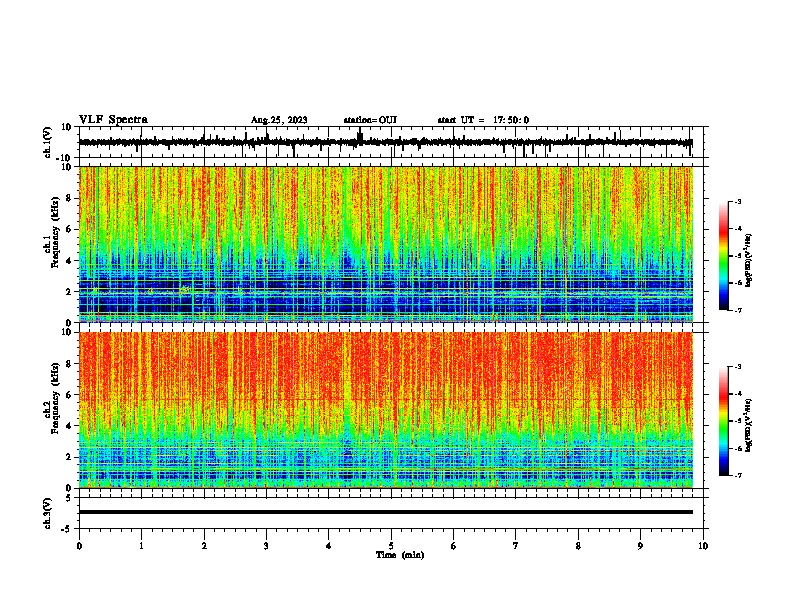Click time axis tick label 6
The width and height of the screenshot is (792, 612).
tap(454, 546)
